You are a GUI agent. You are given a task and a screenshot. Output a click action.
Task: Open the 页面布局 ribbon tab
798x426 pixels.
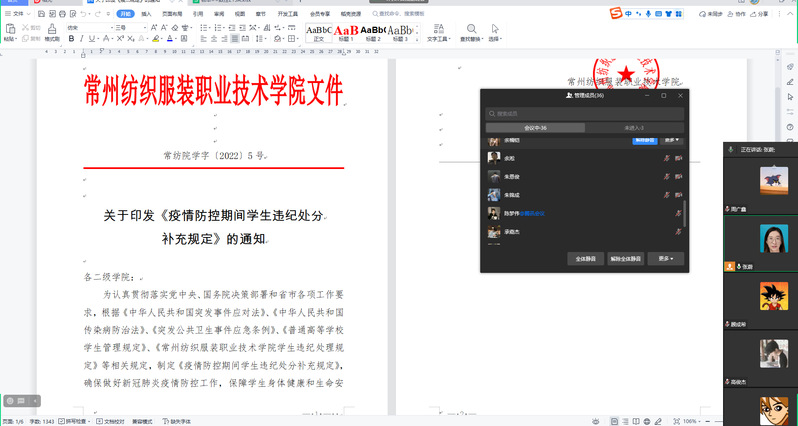click(x=172, y=14)
